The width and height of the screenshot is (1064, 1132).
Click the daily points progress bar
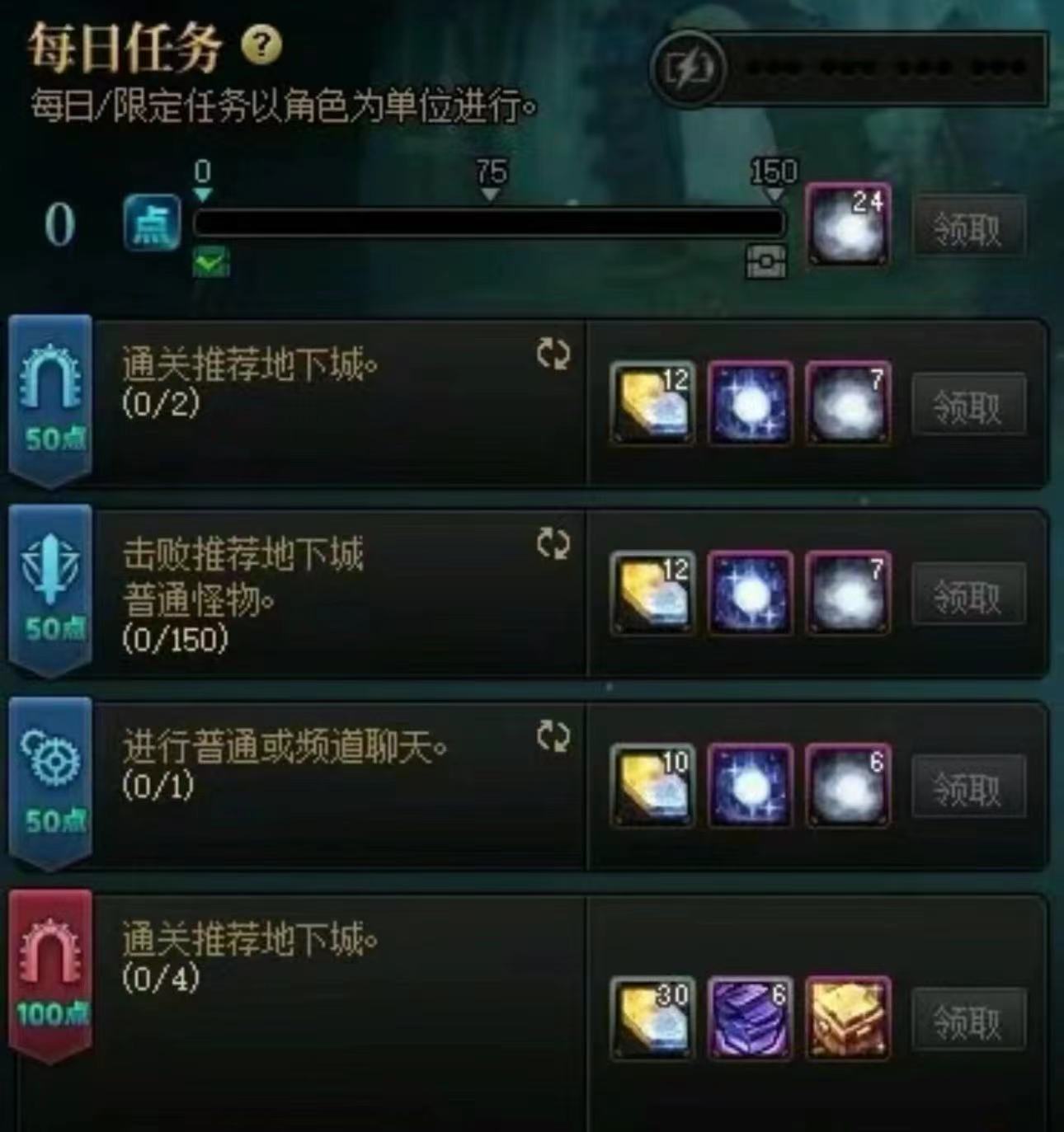pyautogui.click(x=489, y=223)
